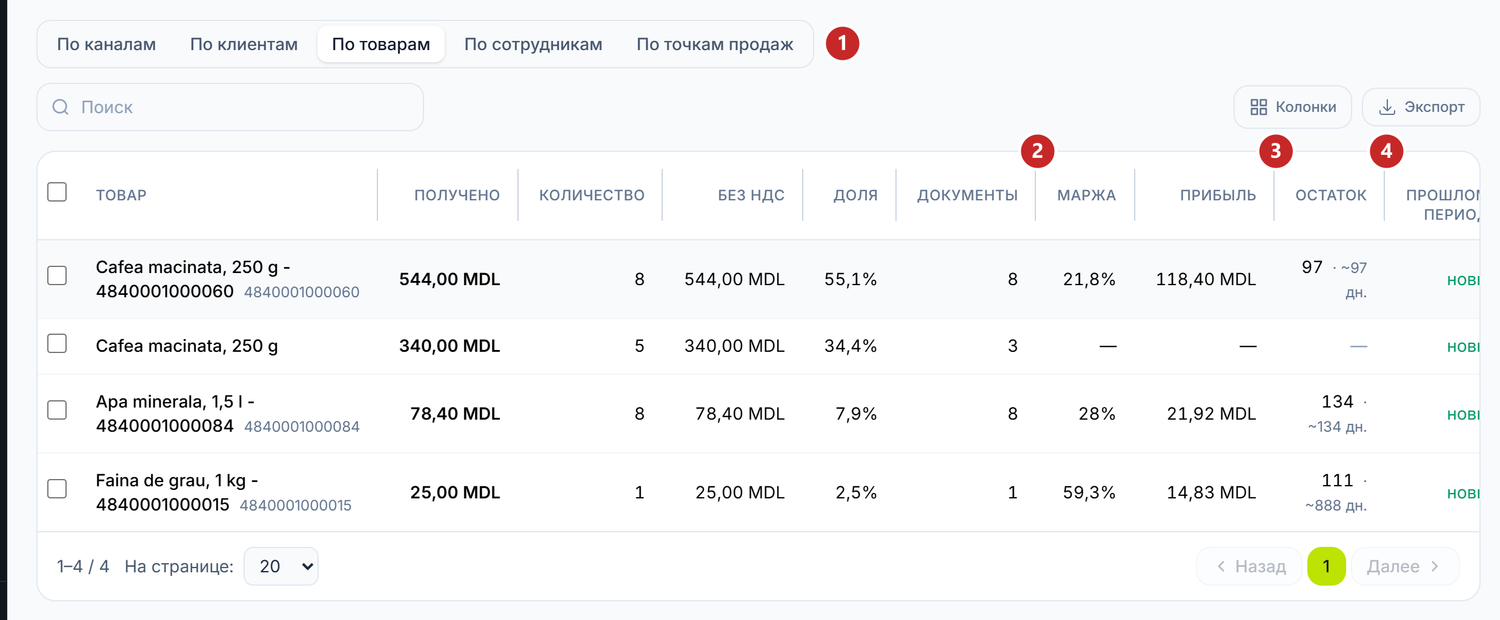
Task: Click the 21,8% margin value
Action: (x=1089, y=280)
